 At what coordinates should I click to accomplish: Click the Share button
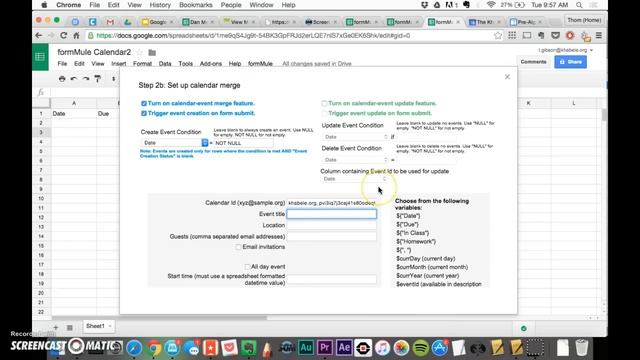570,62
